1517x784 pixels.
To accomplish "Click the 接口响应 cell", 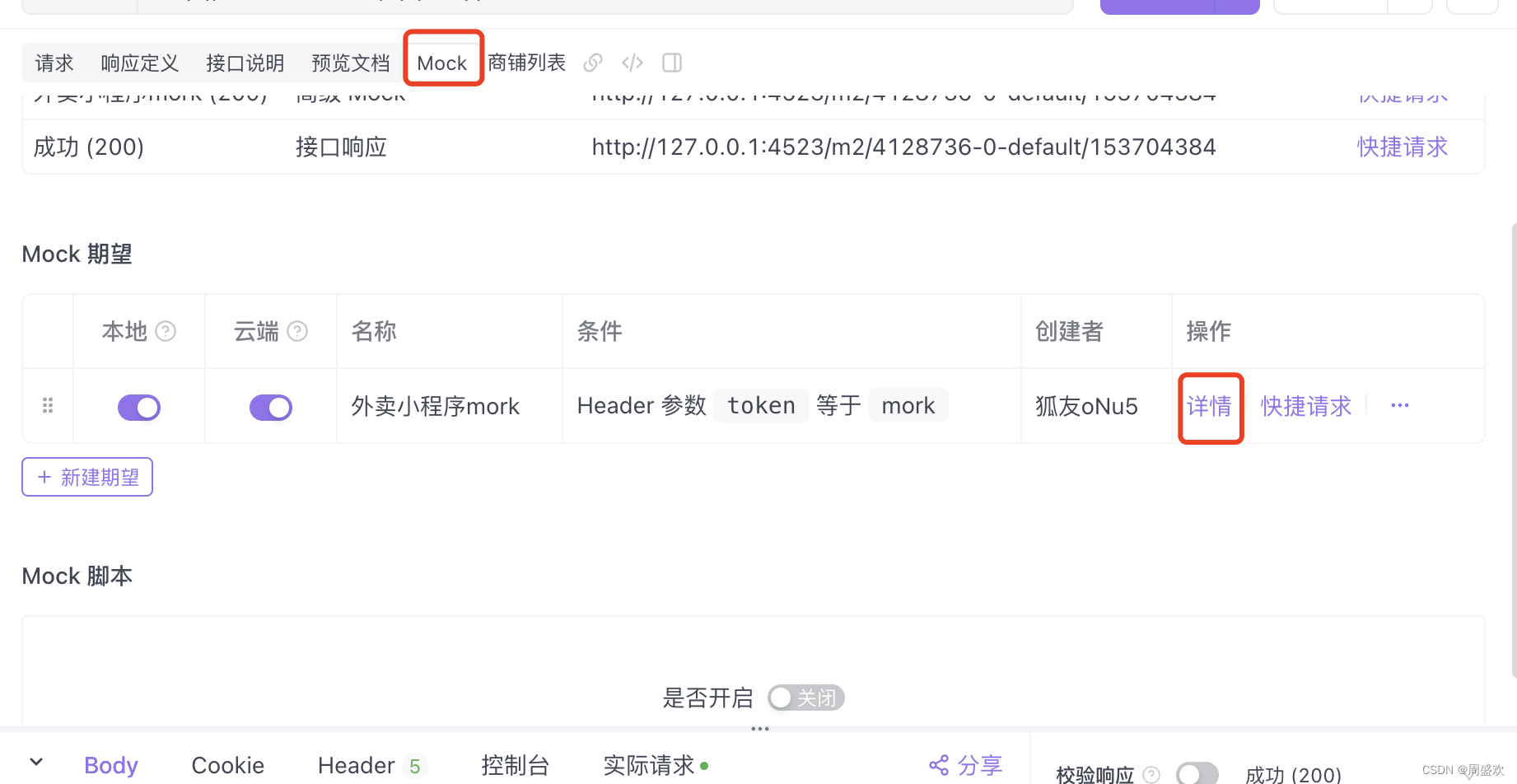I will tap(341, 147).
